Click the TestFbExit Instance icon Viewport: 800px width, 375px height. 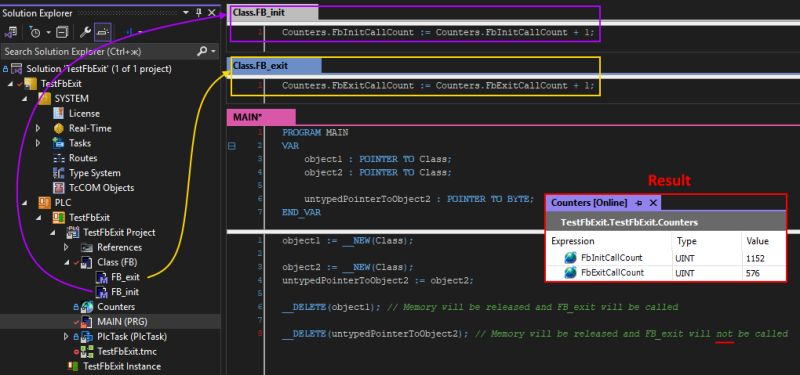[73, 366]
